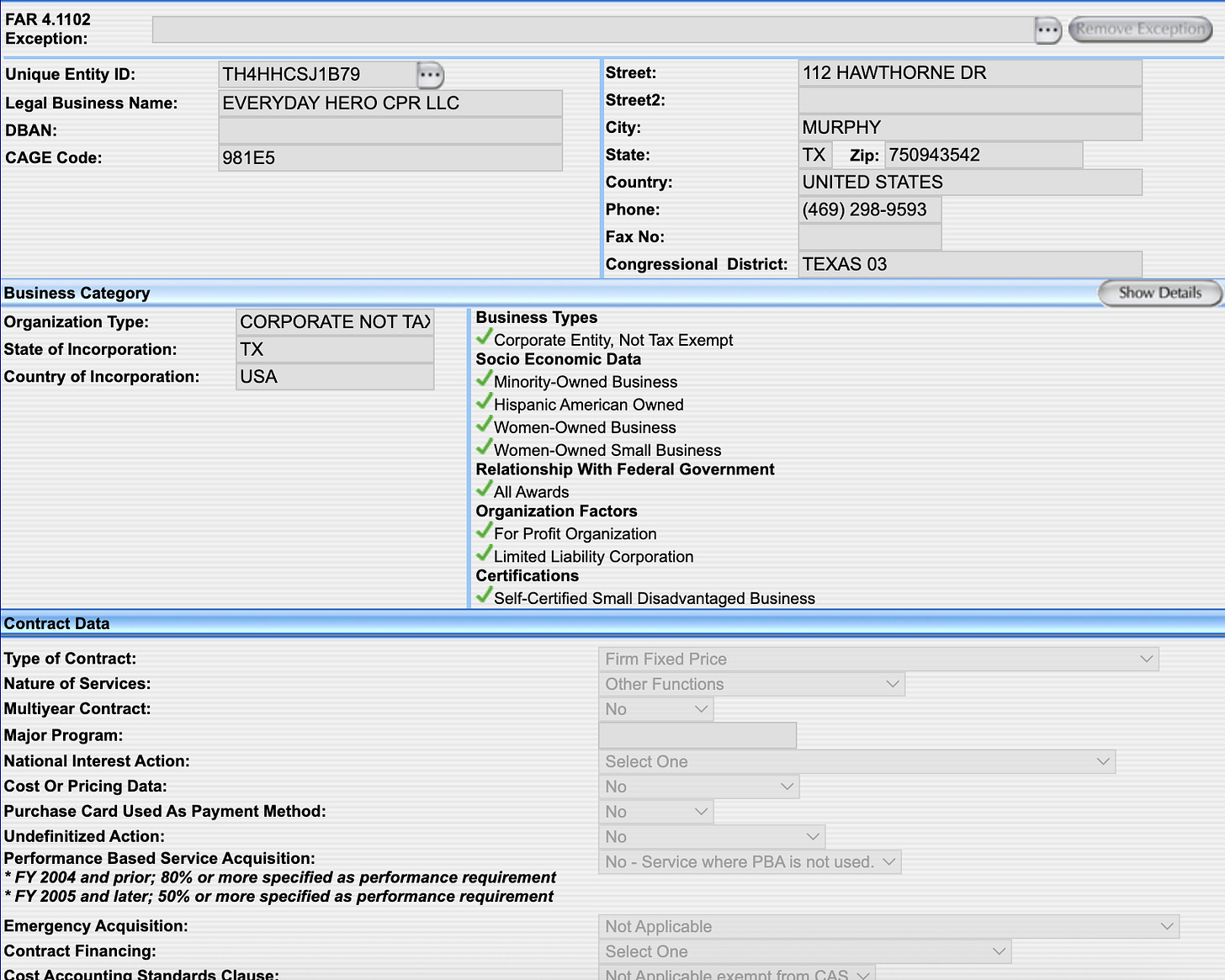
Task: Open the Contract Financing dropdown
Action: [x=805, y=951]
